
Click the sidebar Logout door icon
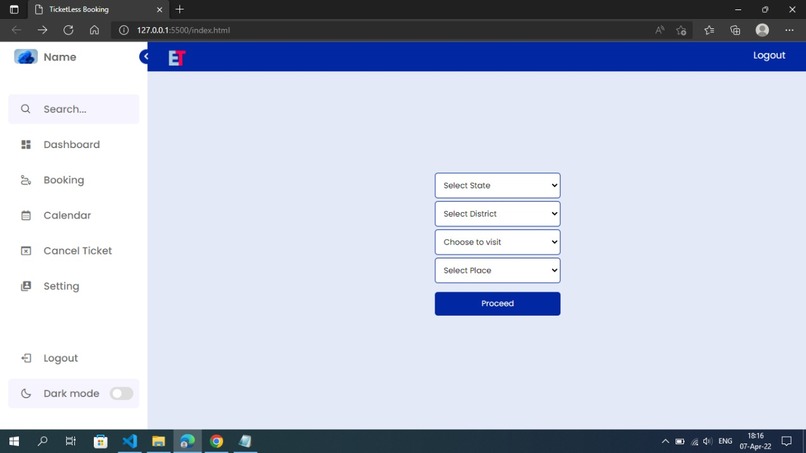click(26, 358)
